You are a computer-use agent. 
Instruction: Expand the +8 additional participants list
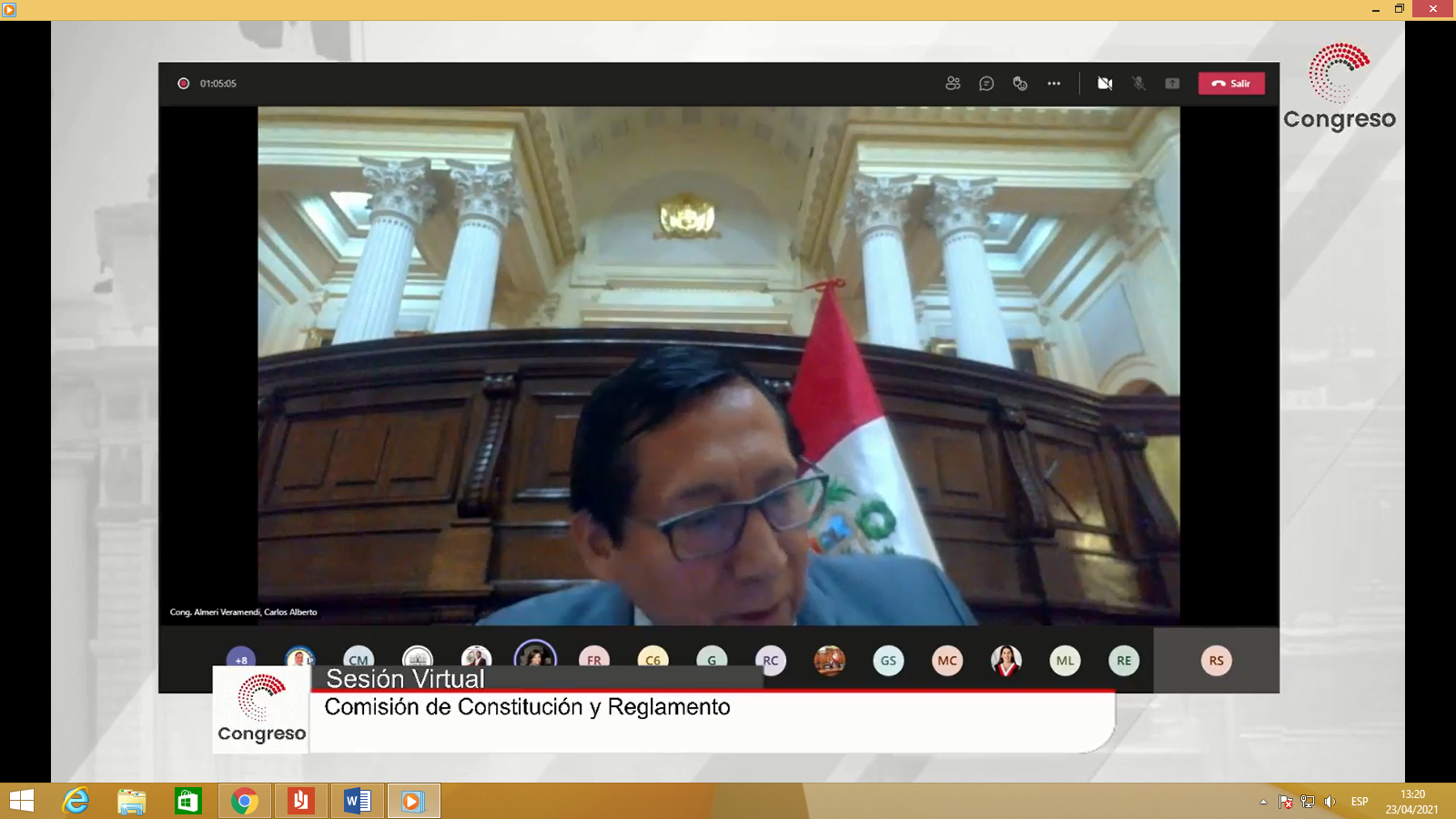coord(241,659)
